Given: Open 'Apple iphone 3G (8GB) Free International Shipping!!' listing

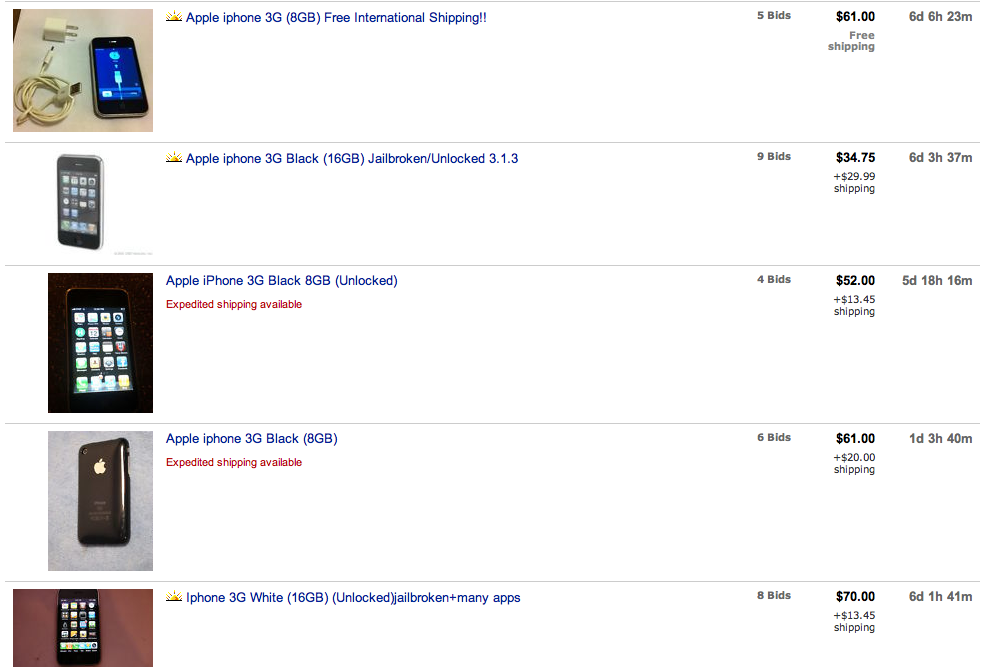Looking at the screenshot, I should click(336, 18).
